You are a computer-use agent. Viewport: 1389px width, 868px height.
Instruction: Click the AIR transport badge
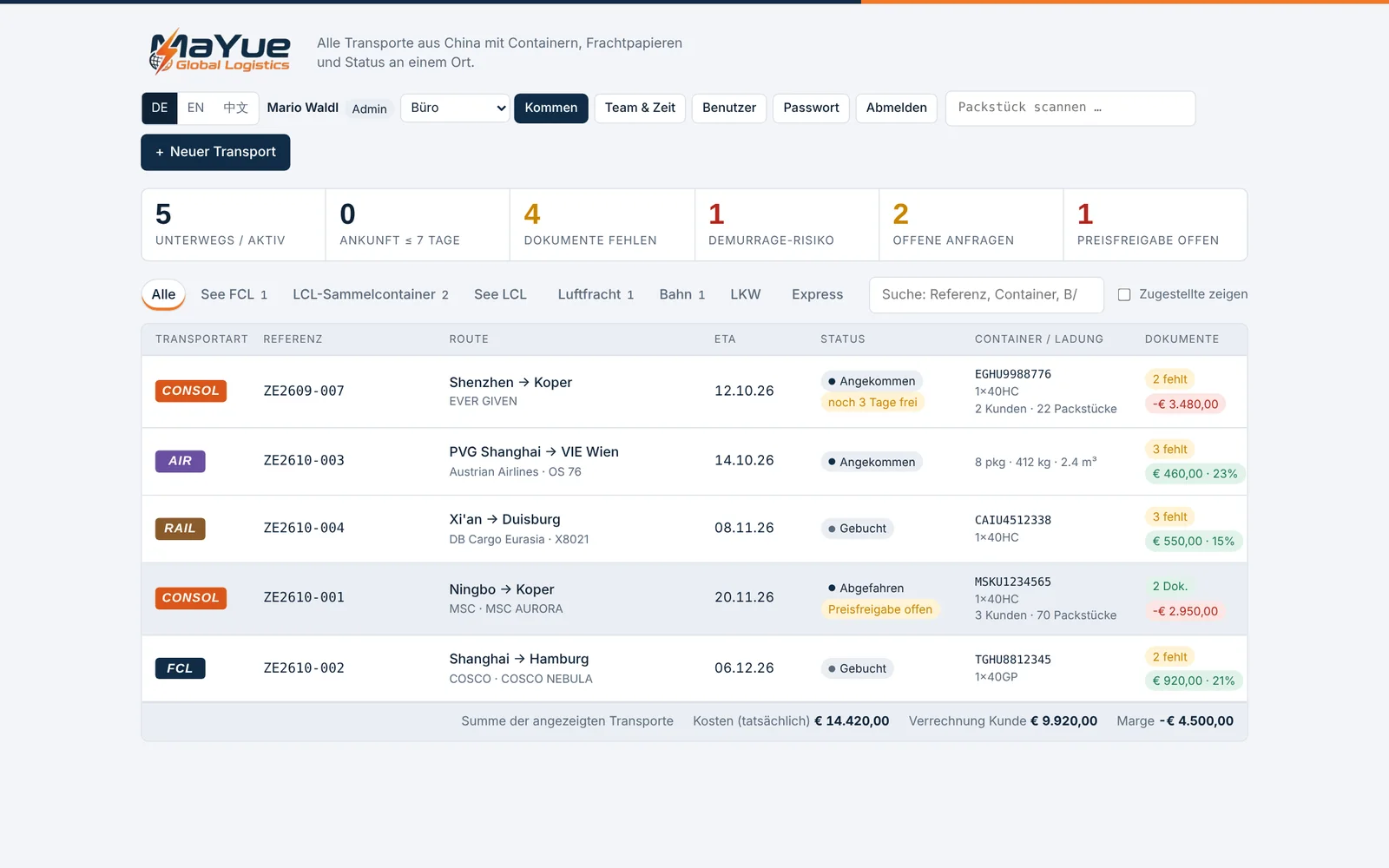[x=180, y=461]
